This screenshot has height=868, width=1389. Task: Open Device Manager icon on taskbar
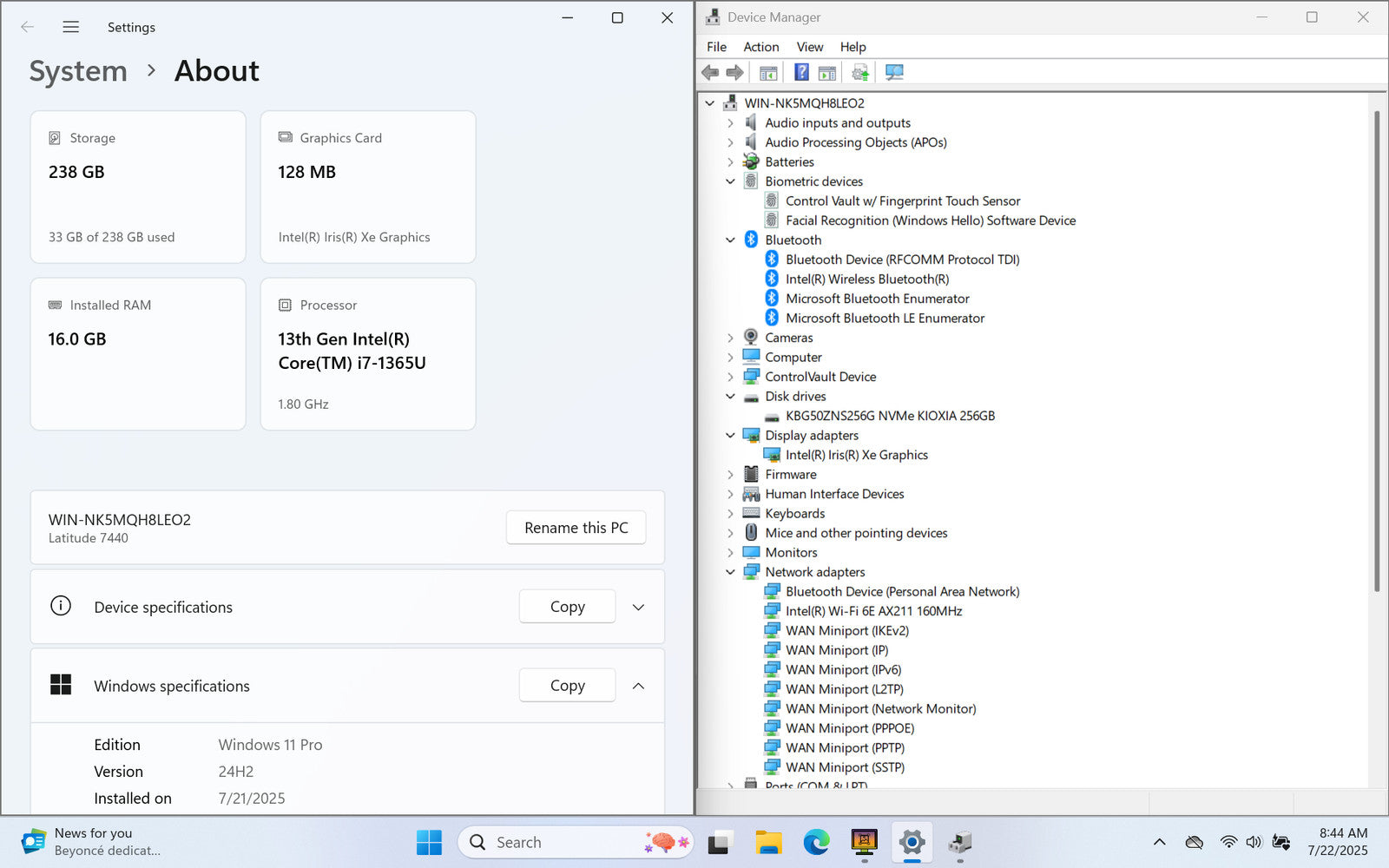959,842
